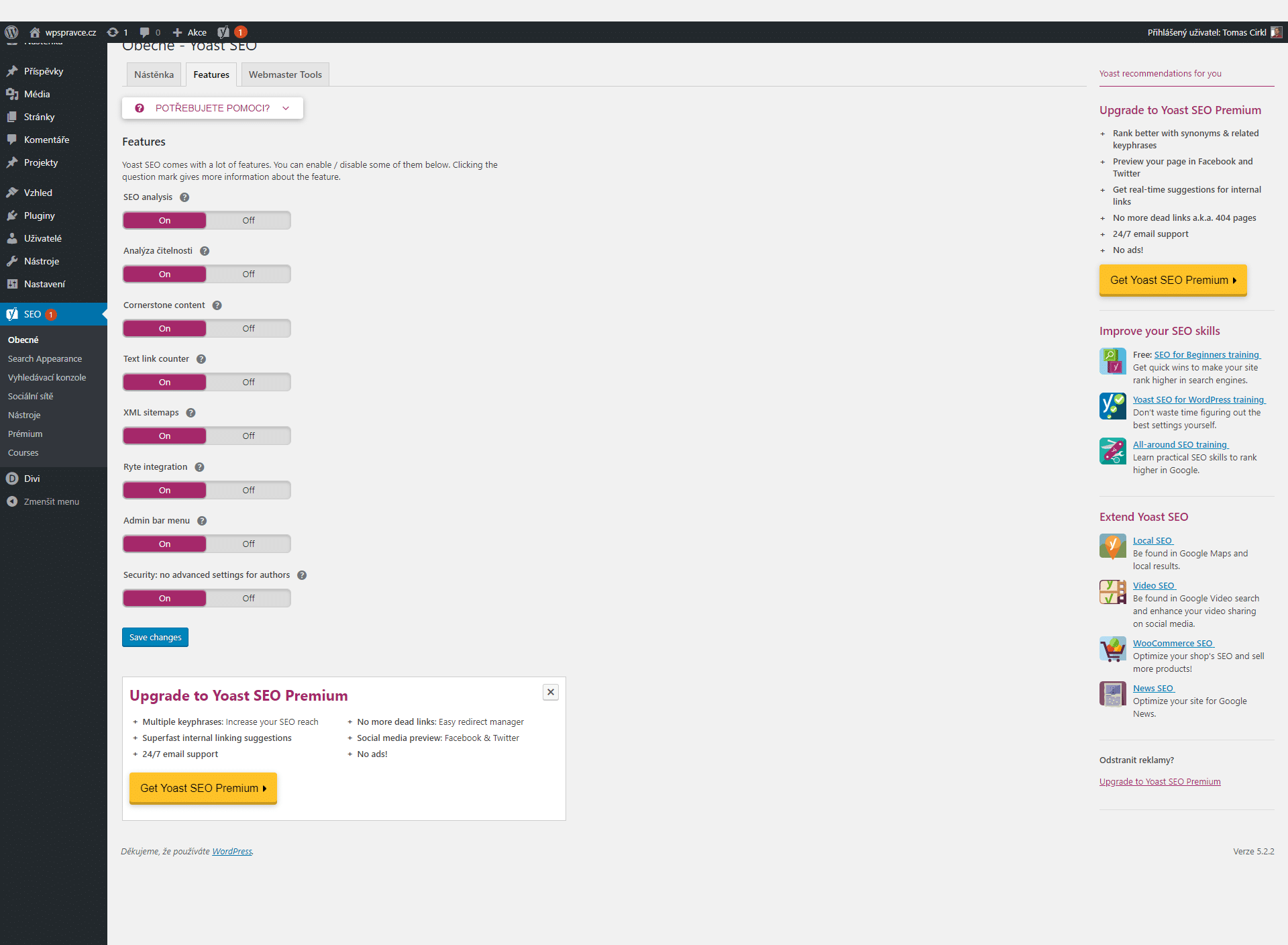Click the user avatar in the admin bar
The width and height of the screenshot is (1288, 945).
[1277, 32]
